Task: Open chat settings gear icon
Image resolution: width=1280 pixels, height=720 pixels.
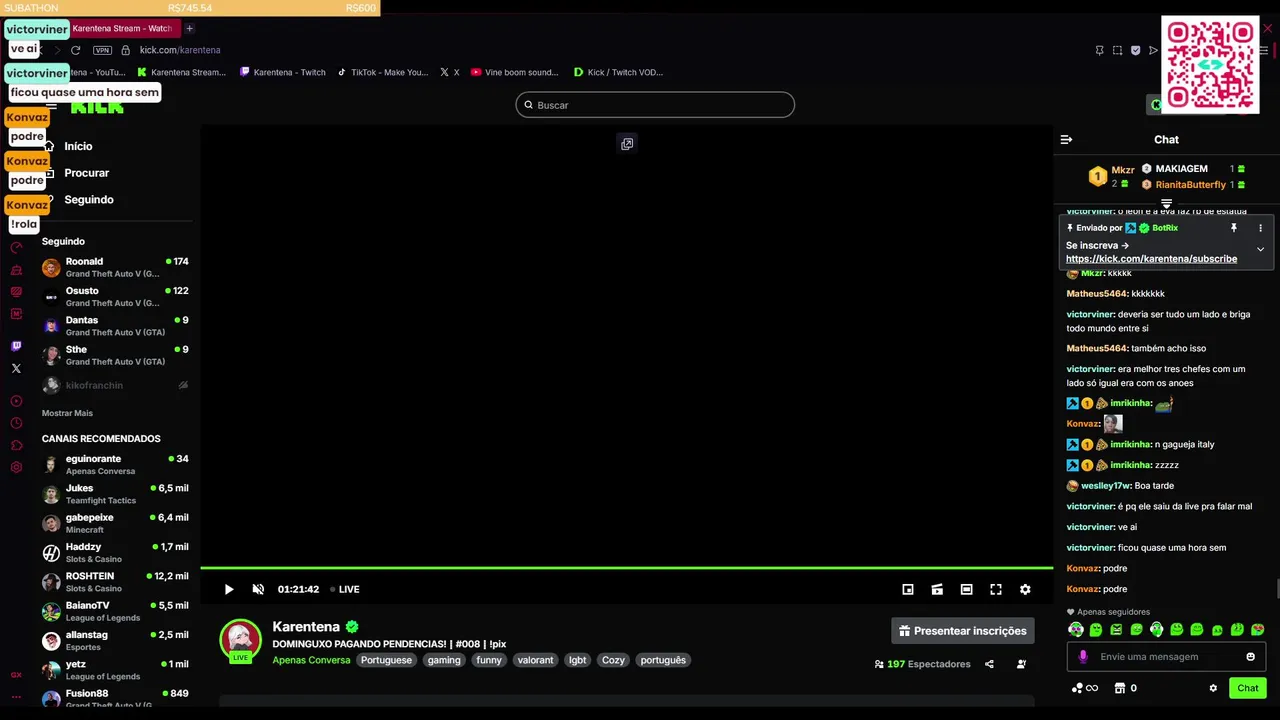Action: (x=1213, y=688)
